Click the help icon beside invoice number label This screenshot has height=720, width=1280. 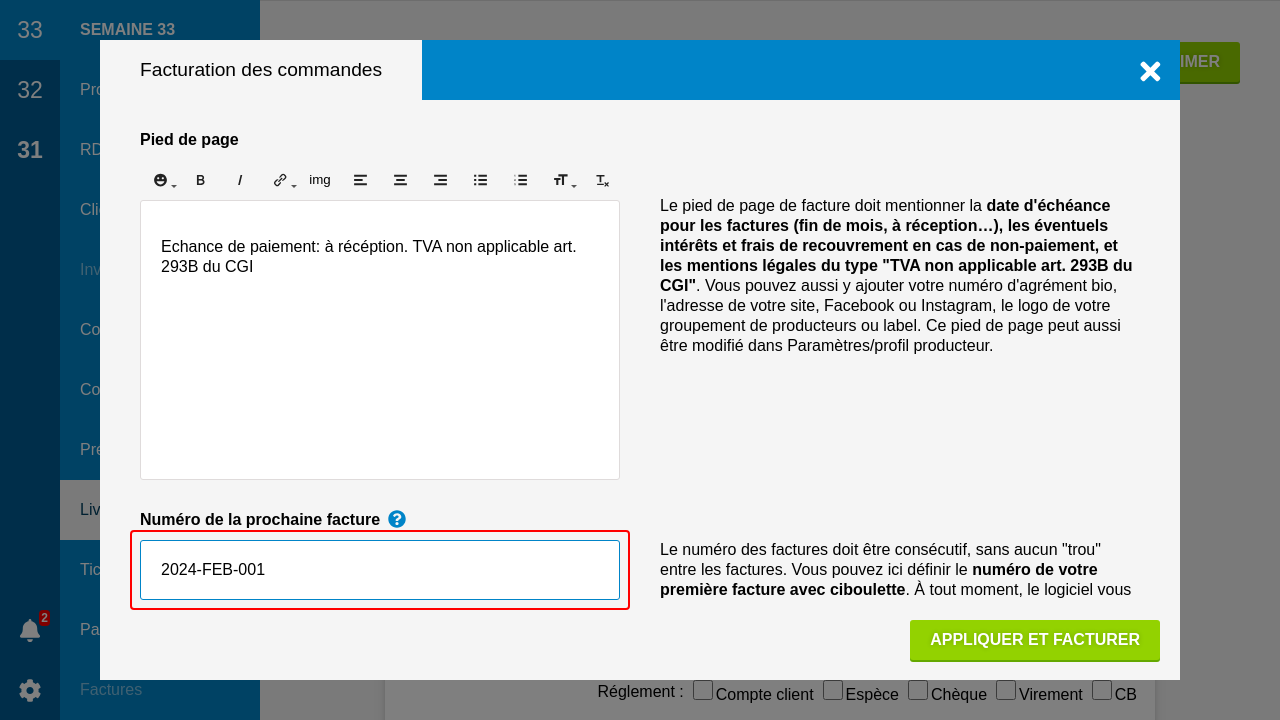(397, 519)
